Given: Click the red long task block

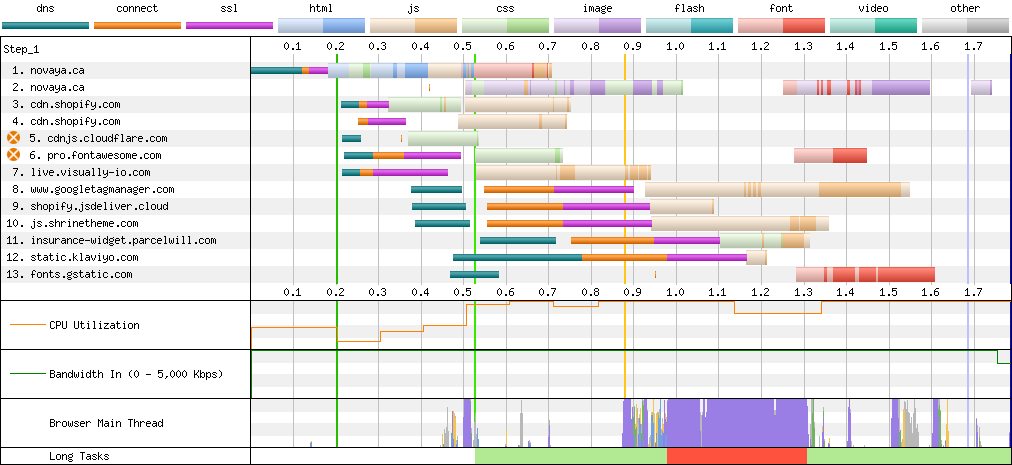Looking at the screenshot, I should coord(736,456).
